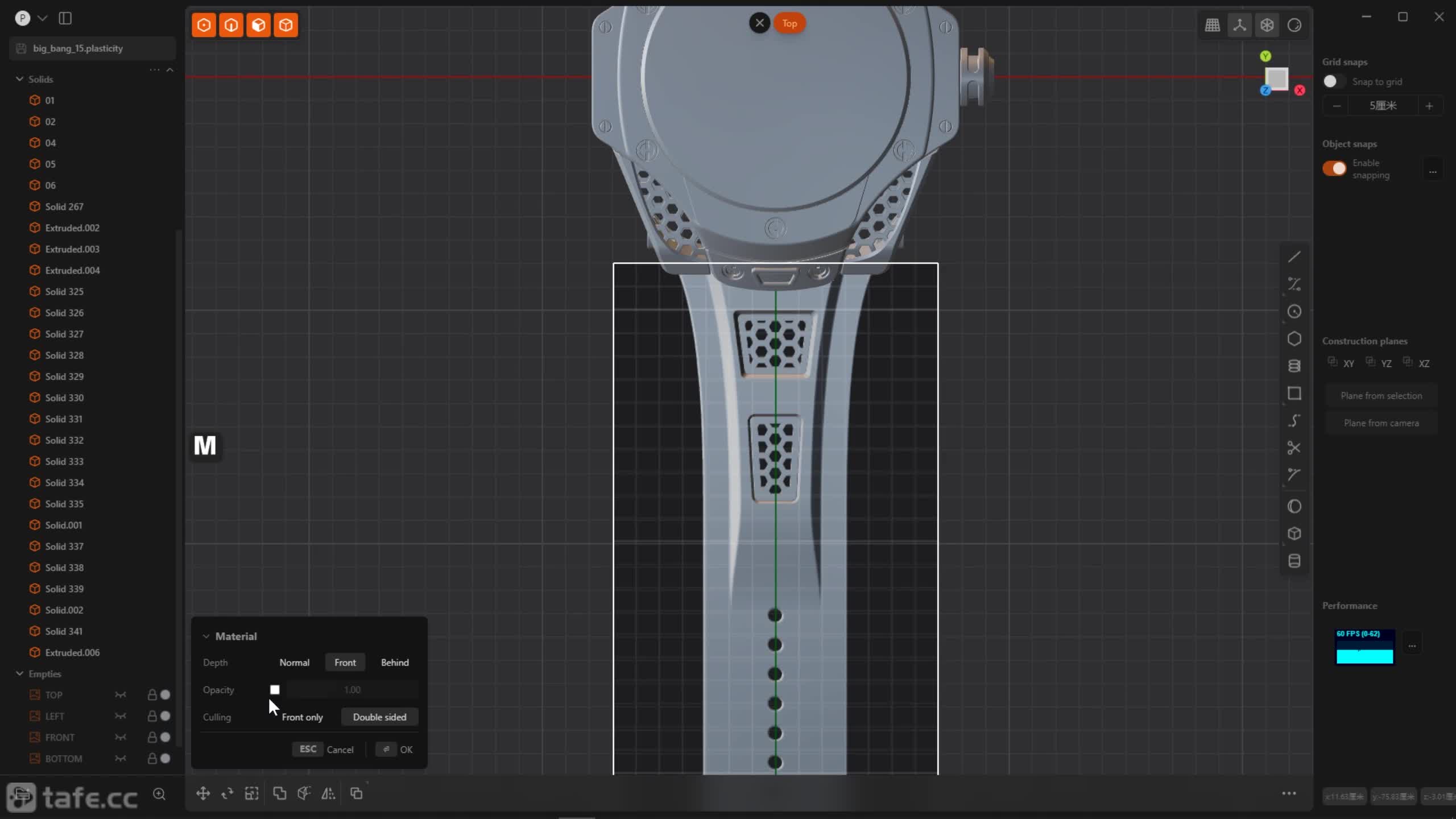Pick the Rectangle tool icon

pos(1294,394)
